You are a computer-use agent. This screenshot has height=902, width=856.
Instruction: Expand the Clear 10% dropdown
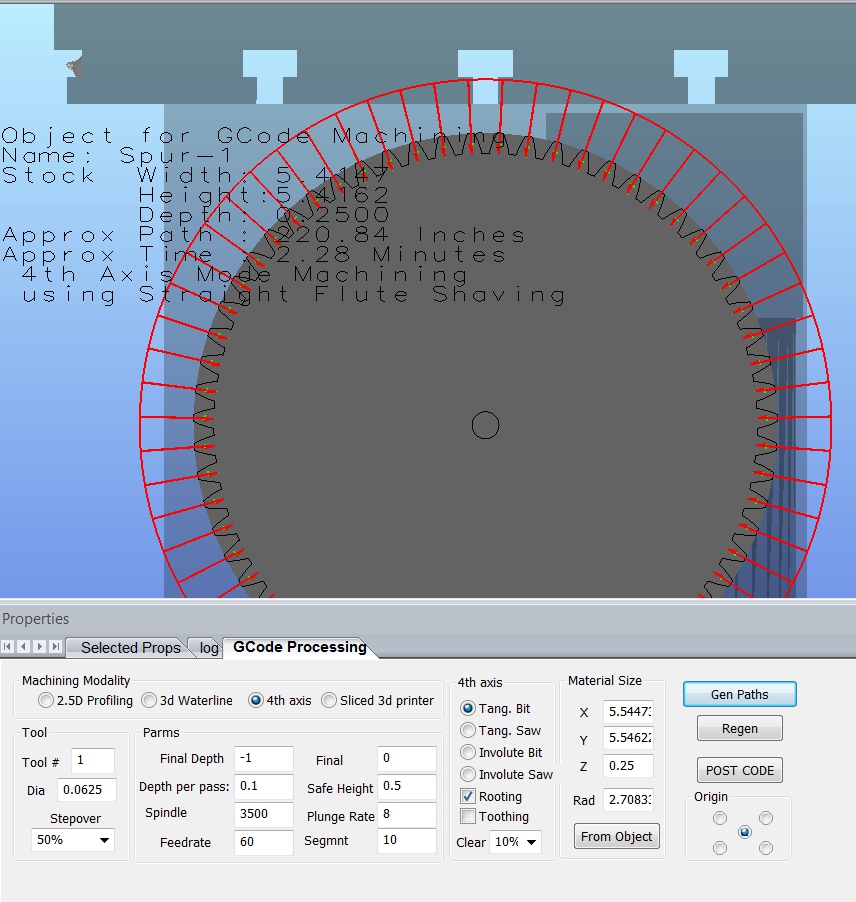515,842
